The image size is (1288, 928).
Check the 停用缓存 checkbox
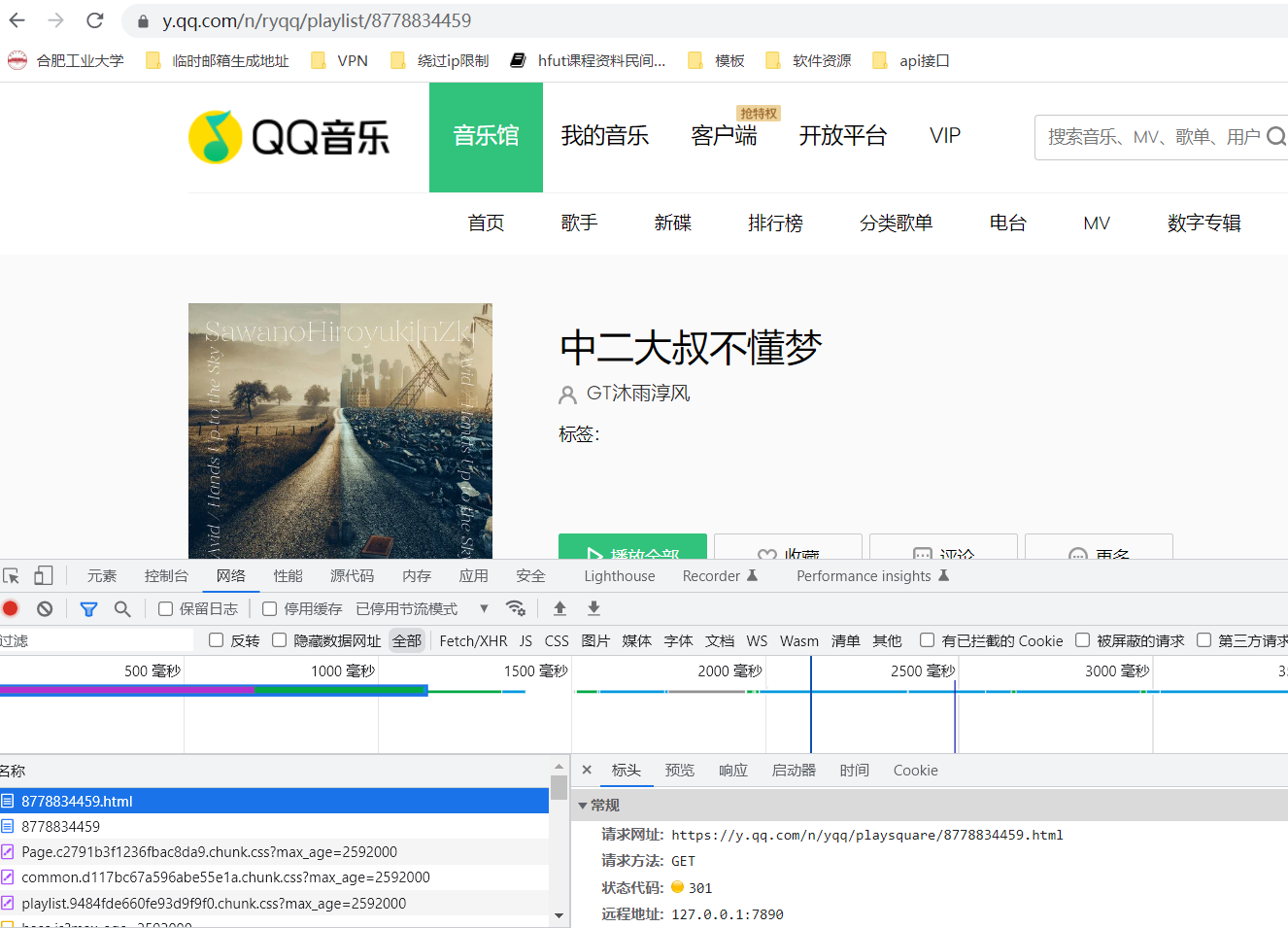tap(270, 609)
